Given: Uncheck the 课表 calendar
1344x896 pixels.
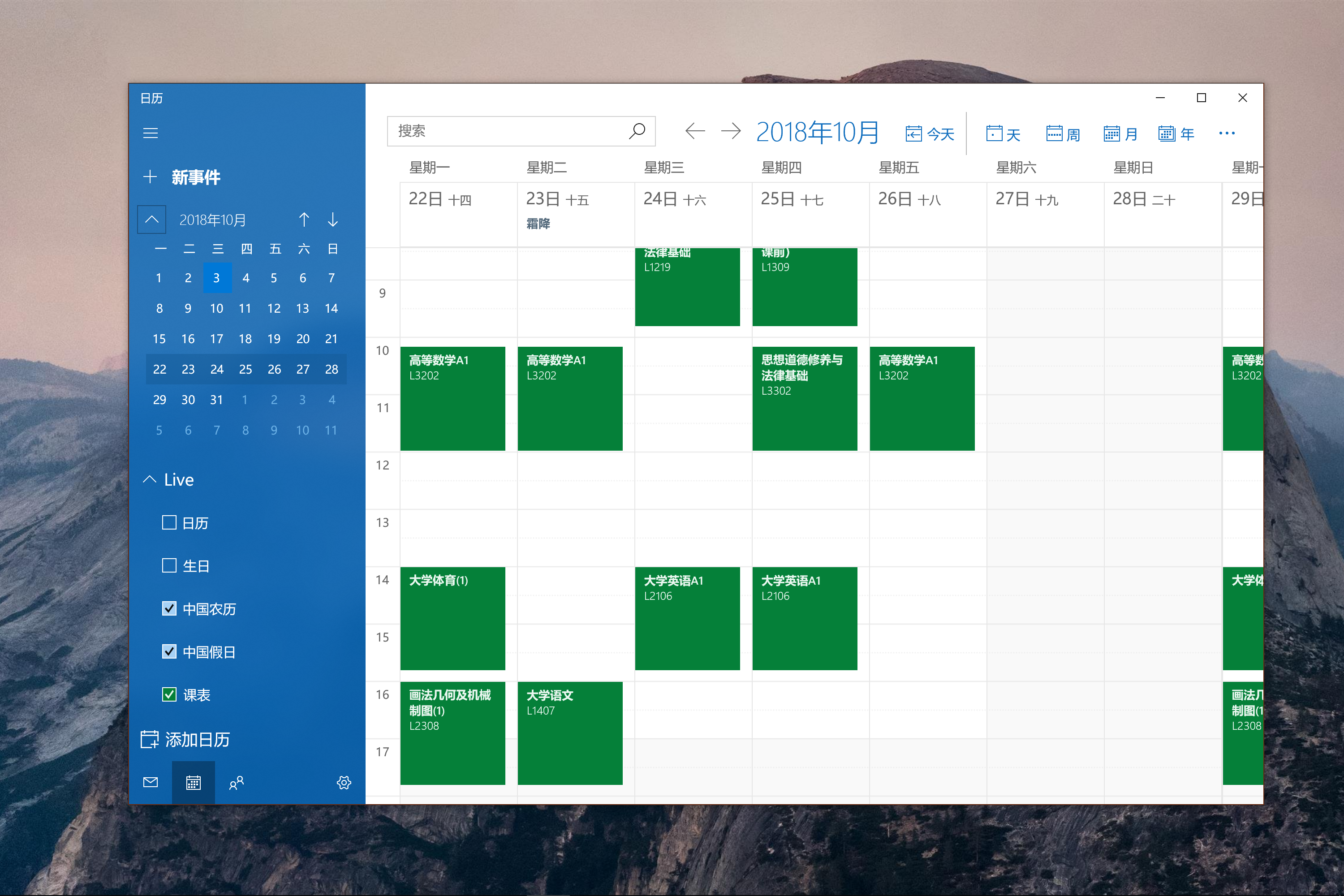Looking at the screenshot, I should [169, 694].
